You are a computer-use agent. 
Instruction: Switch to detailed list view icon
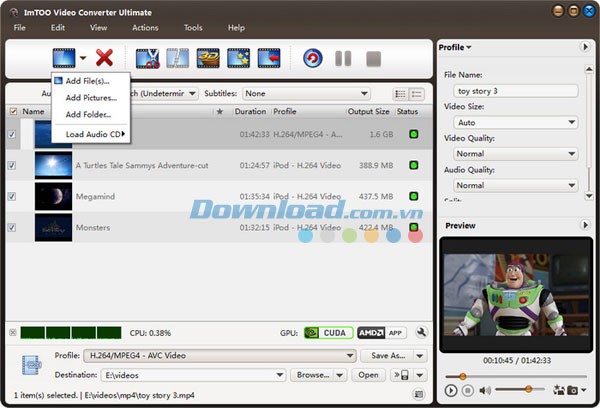point(417,94)
